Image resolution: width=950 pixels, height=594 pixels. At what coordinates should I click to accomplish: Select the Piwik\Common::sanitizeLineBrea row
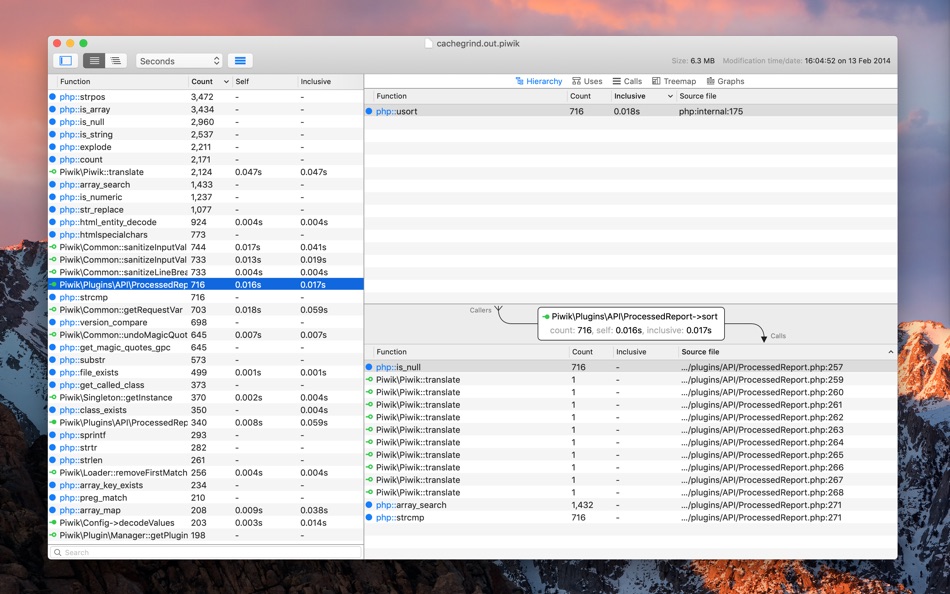coord(206,272)
